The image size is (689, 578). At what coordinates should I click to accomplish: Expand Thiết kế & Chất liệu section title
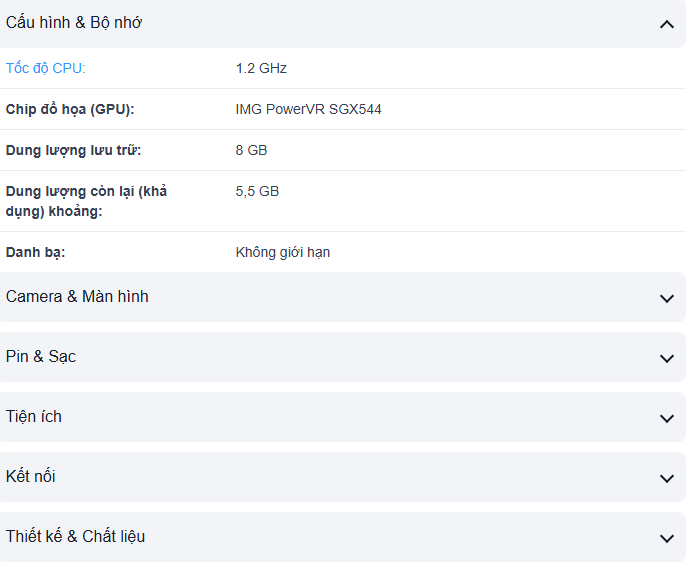[x=75, y=537]
